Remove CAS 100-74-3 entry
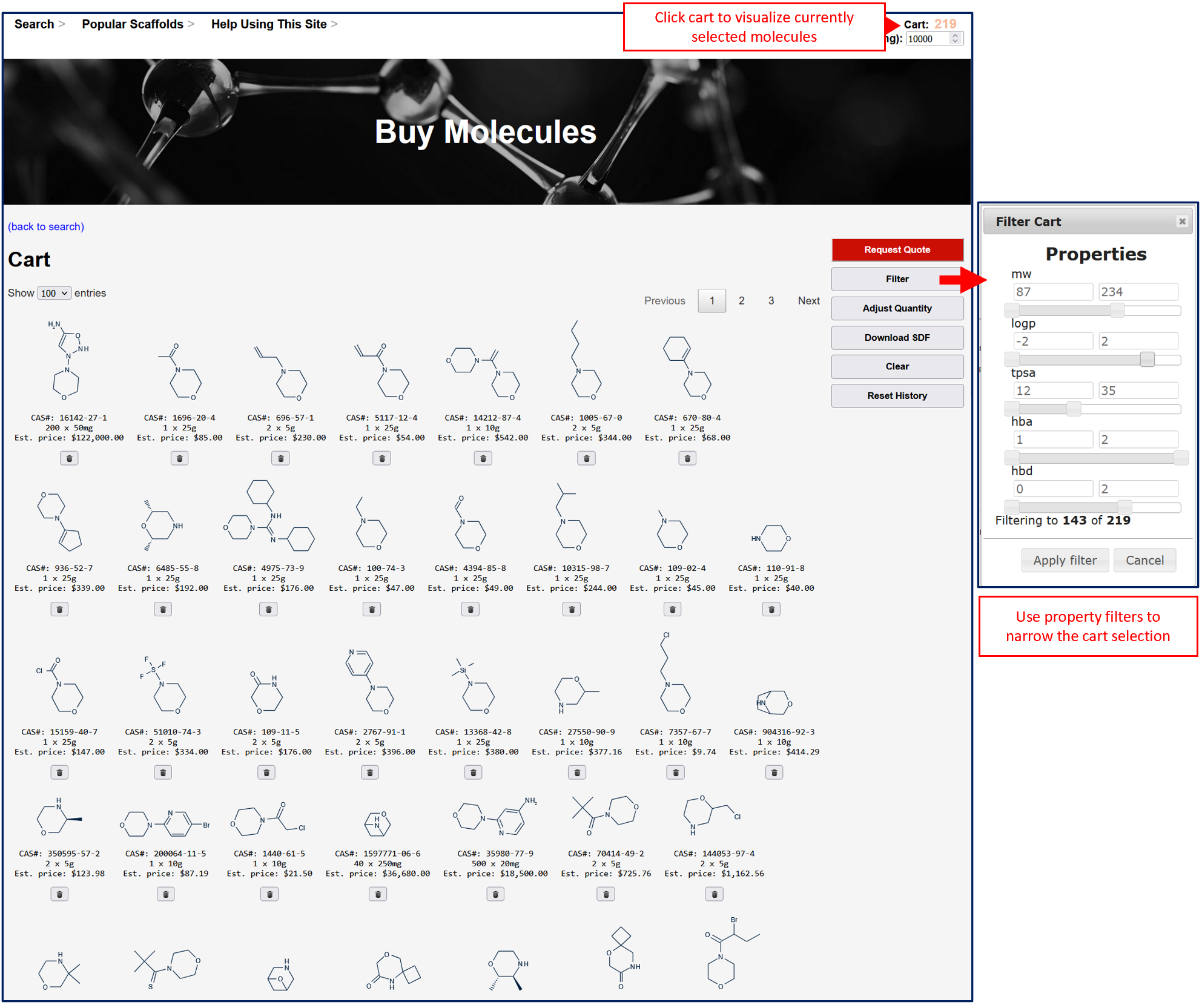The width and height of the screenshot is (1202, 1008). (x=372, y=609)
